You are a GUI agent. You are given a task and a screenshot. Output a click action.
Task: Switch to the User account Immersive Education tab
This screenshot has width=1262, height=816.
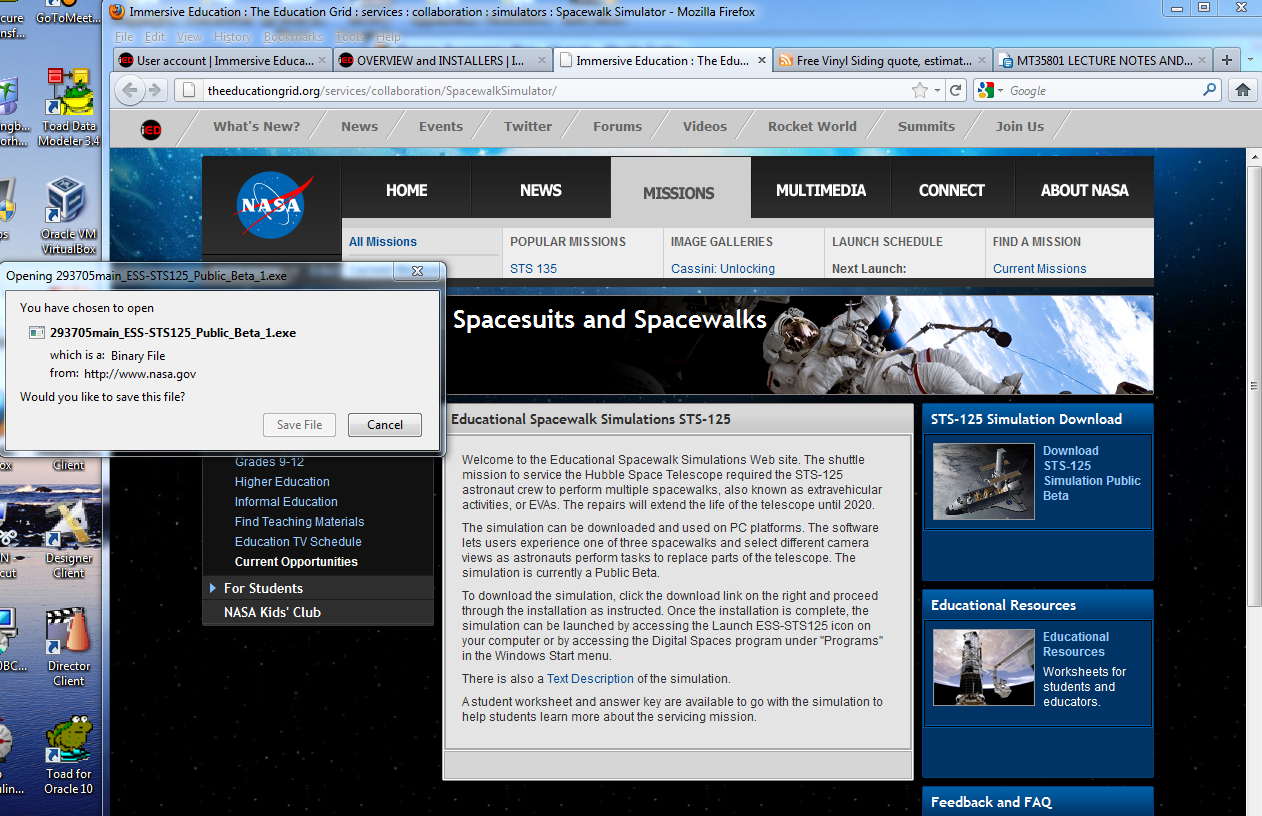click(x=222, y=60)
